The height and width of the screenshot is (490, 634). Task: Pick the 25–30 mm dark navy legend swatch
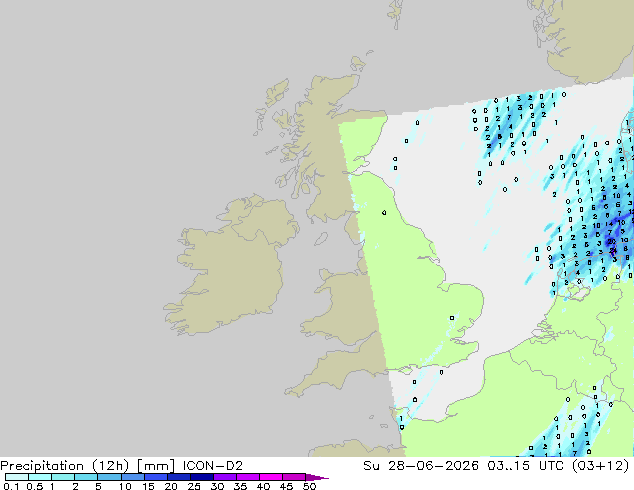pos(202,477)
